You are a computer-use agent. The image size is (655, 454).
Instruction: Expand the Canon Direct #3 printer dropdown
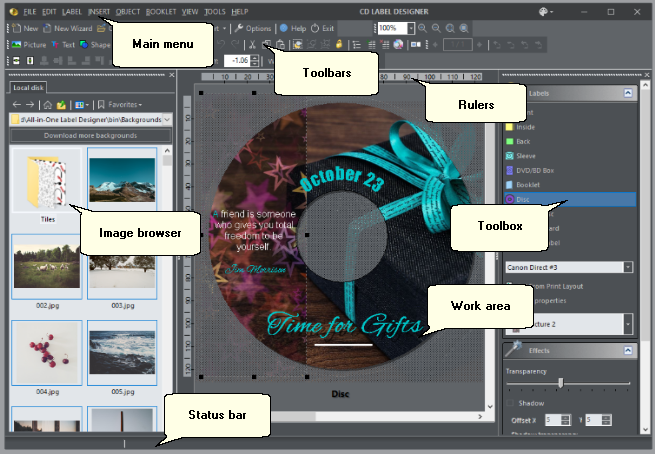click(x=628, y=268)
